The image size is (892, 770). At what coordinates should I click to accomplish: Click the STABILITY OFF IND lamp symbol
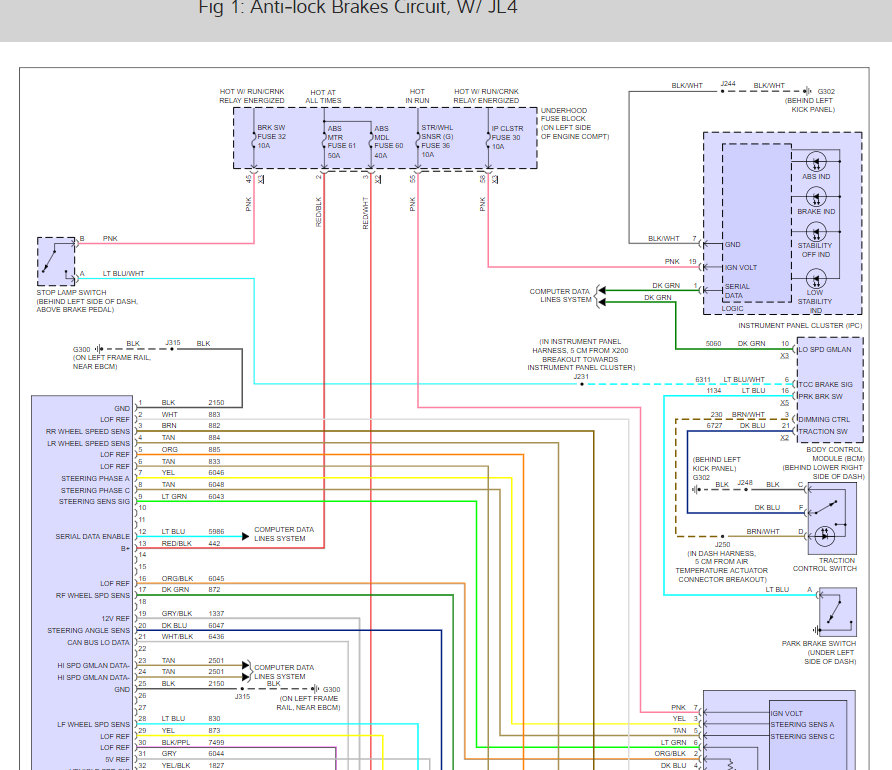pos(816,232)
